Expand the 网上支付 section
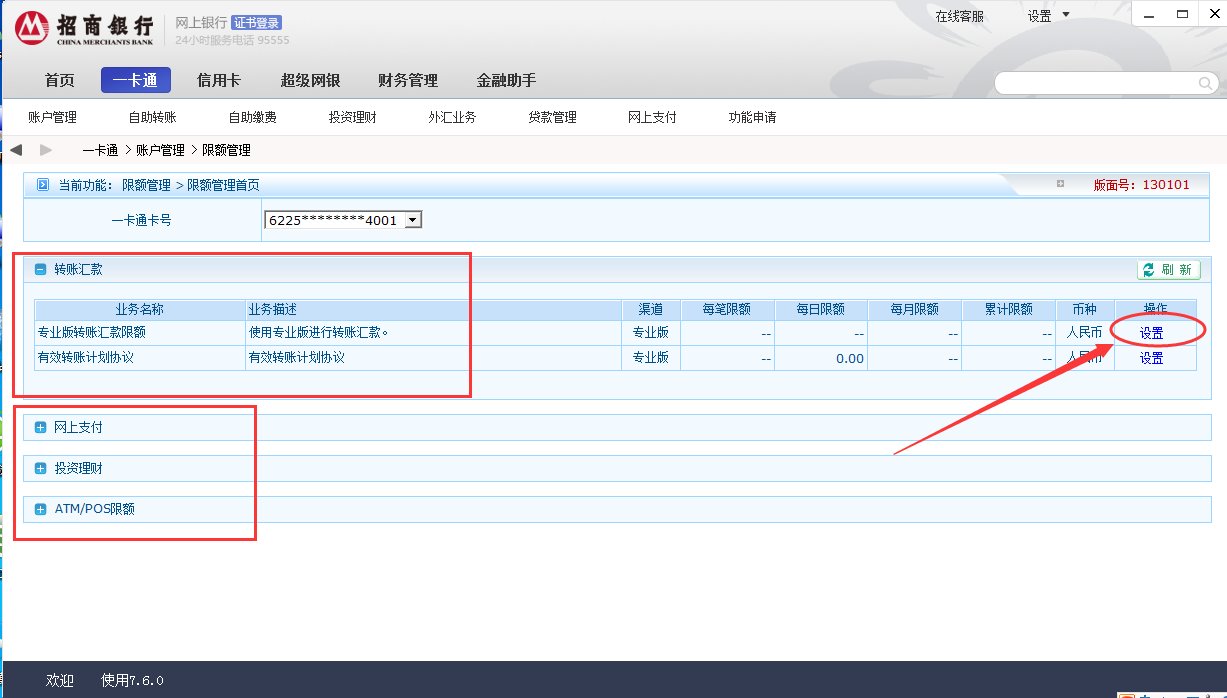The height and width of the screenshot is (698, 1227). click(x=41, y=428)
